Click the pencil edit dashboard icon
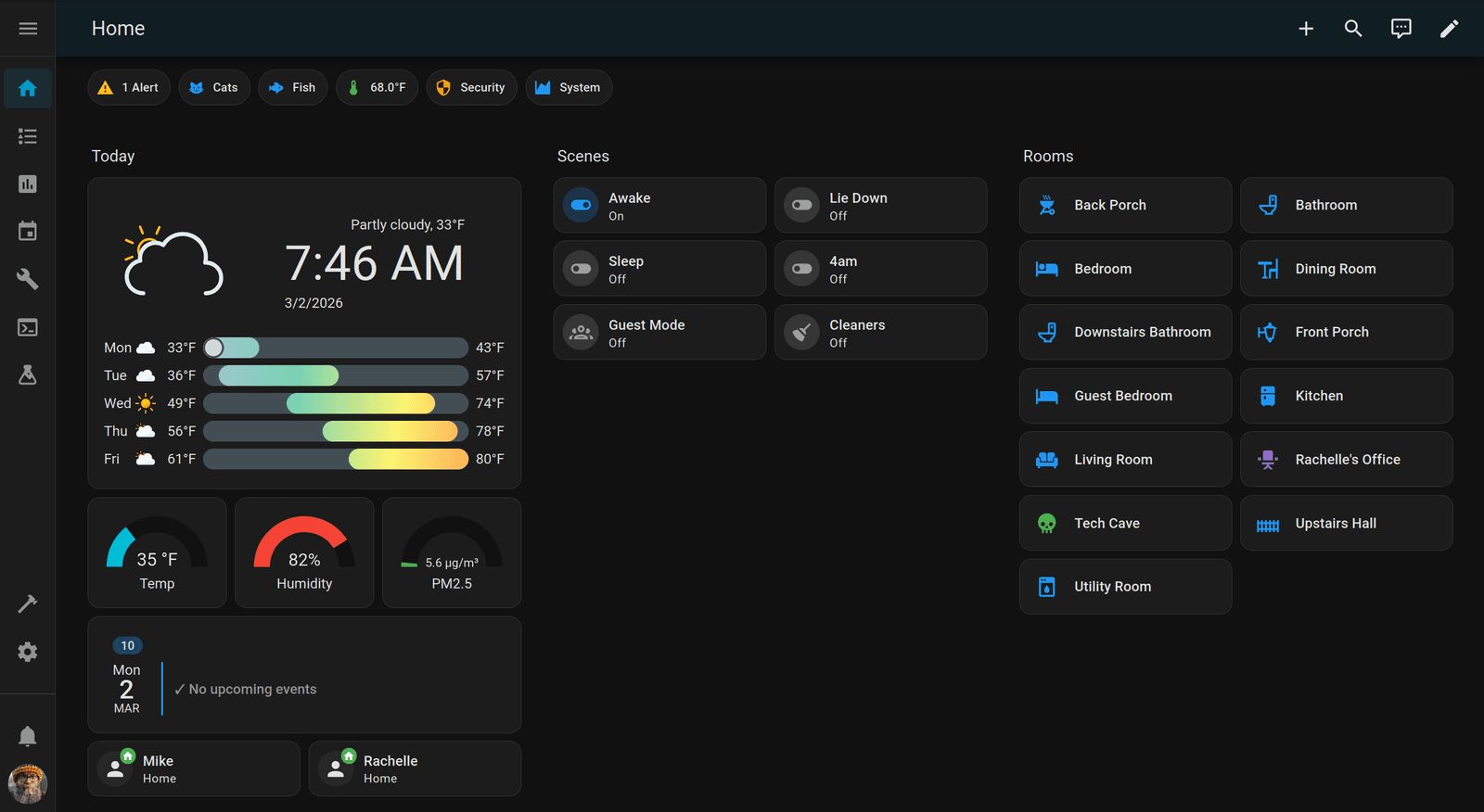The width and height of the screenshot is (1484, 812). click(1449, 29)
